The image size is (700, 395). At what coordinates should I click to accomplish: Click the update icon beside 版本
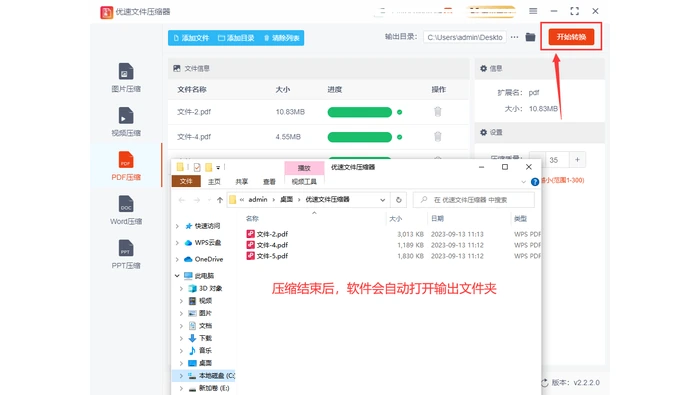545,383
